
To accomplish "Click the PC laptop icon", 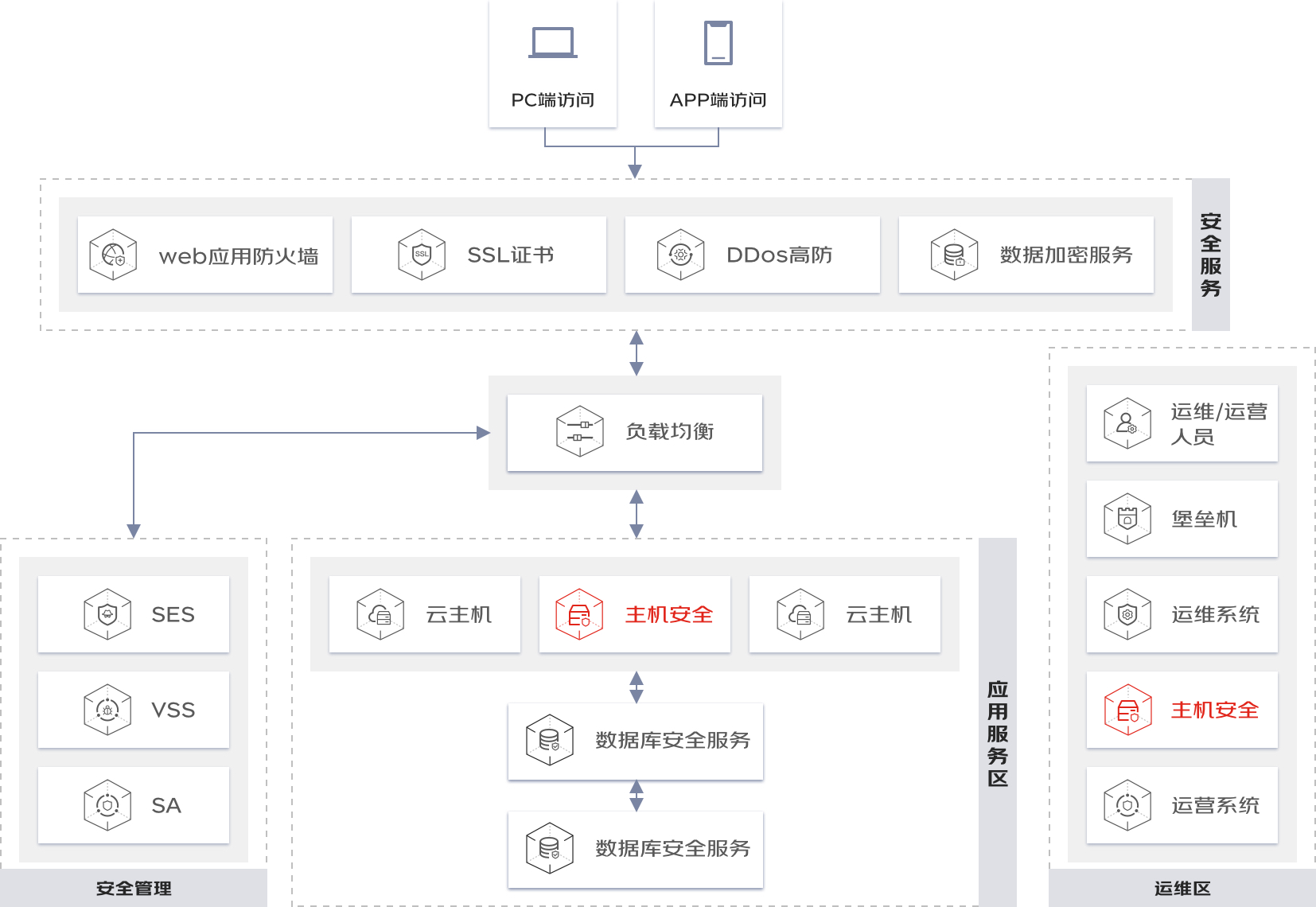I will (553, 43).
